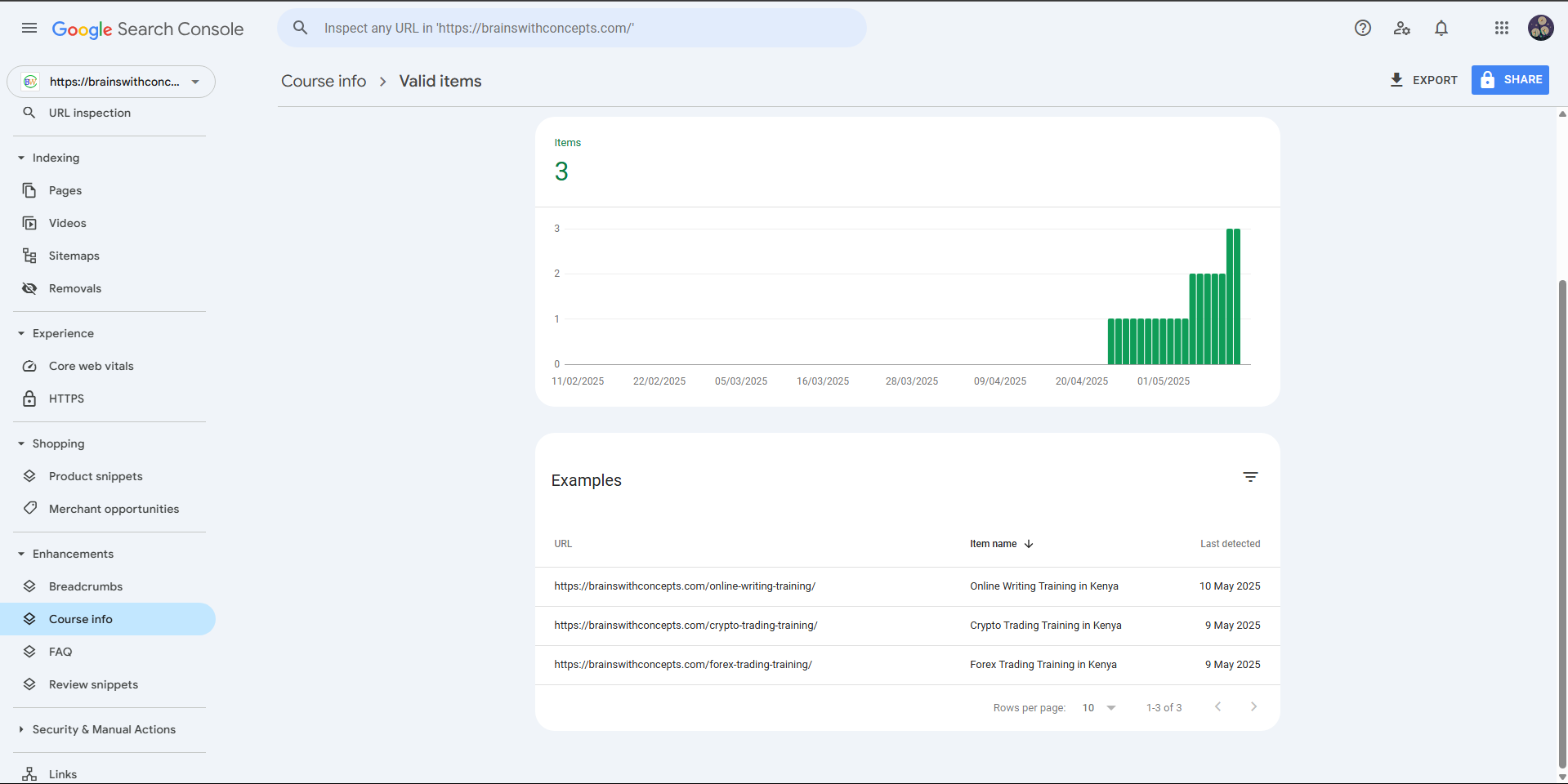
Task: Click the Last detected column header
Action: (1230, 544)
